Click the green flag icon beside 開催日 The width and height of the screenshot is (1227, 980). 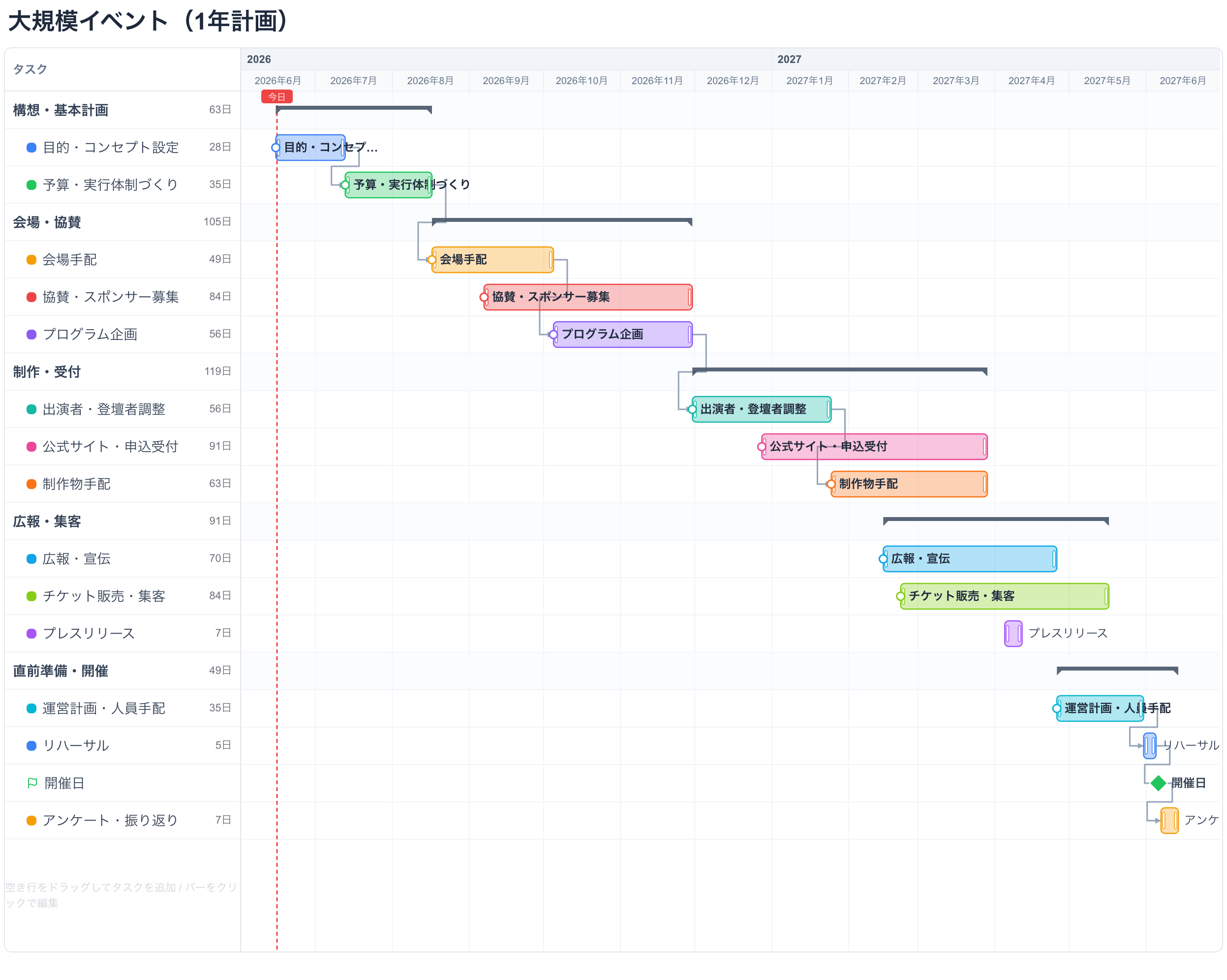click(x=32, y=783)
